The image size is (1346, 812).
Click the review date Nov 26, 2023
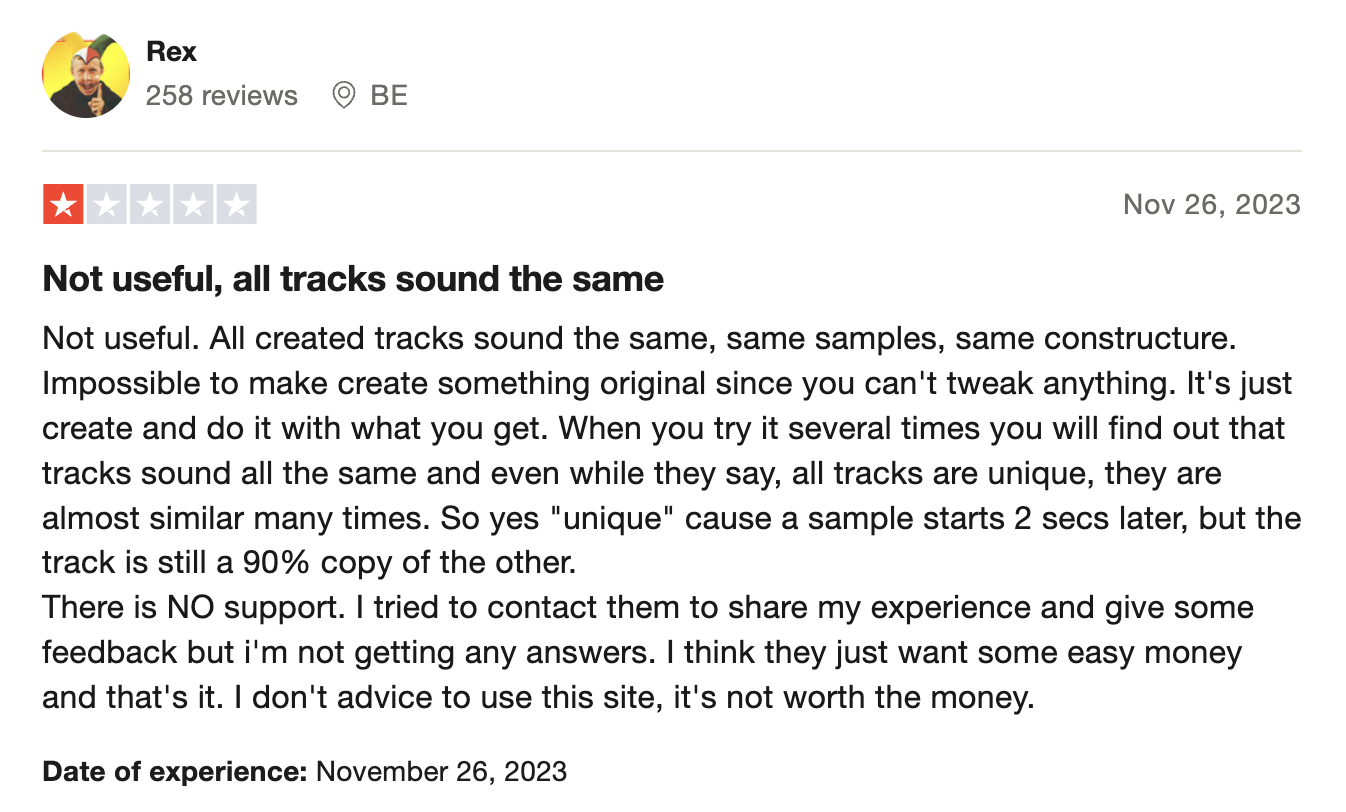point(1211,204)
